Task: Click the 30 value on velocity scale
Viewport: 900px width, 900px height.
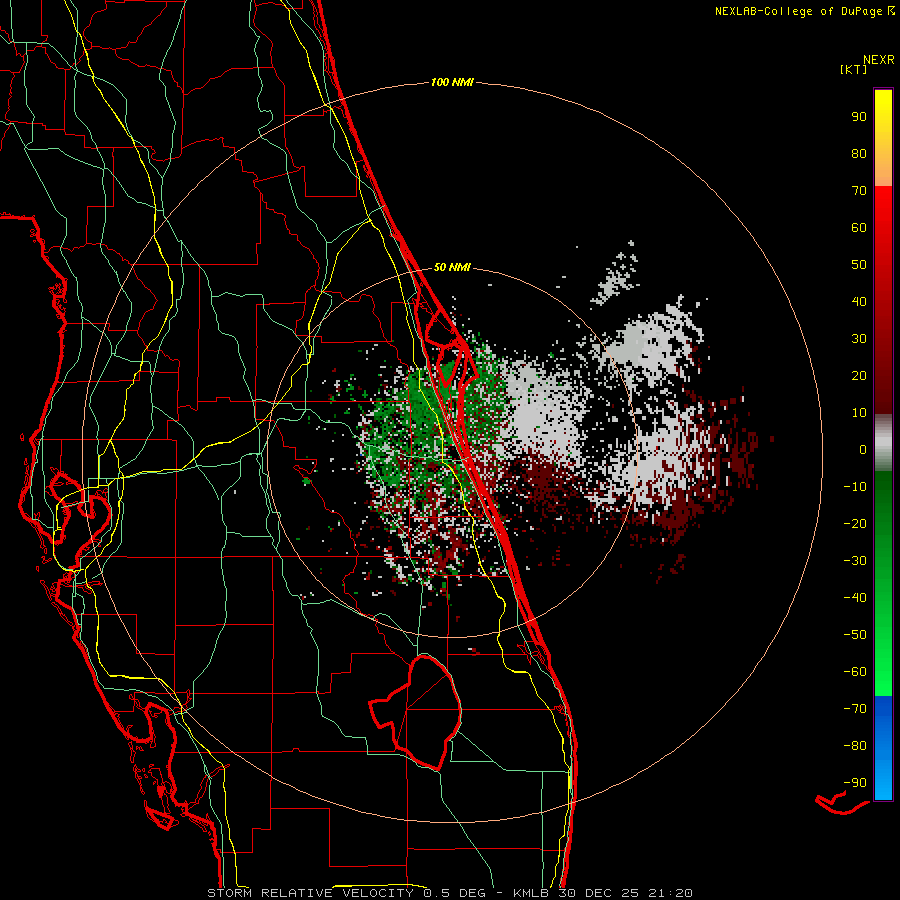Action: click(x=859, y=339)
